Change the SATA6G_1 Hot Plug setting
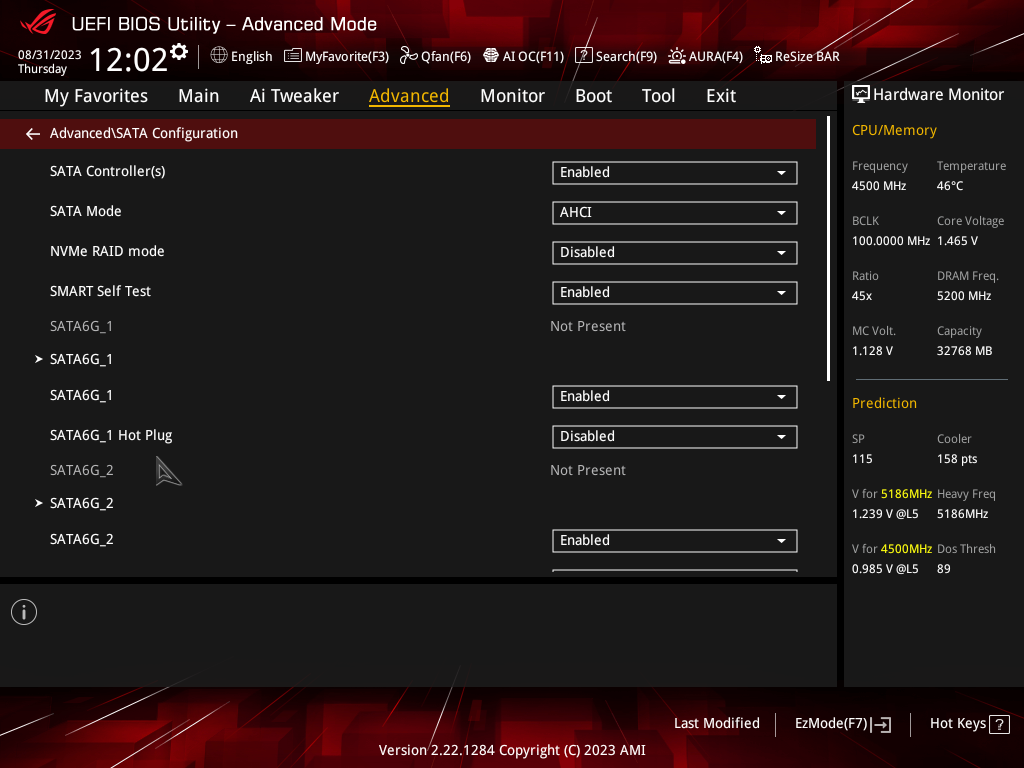The width and height of the screenshot is (1024, 768). tap(675, 436)
